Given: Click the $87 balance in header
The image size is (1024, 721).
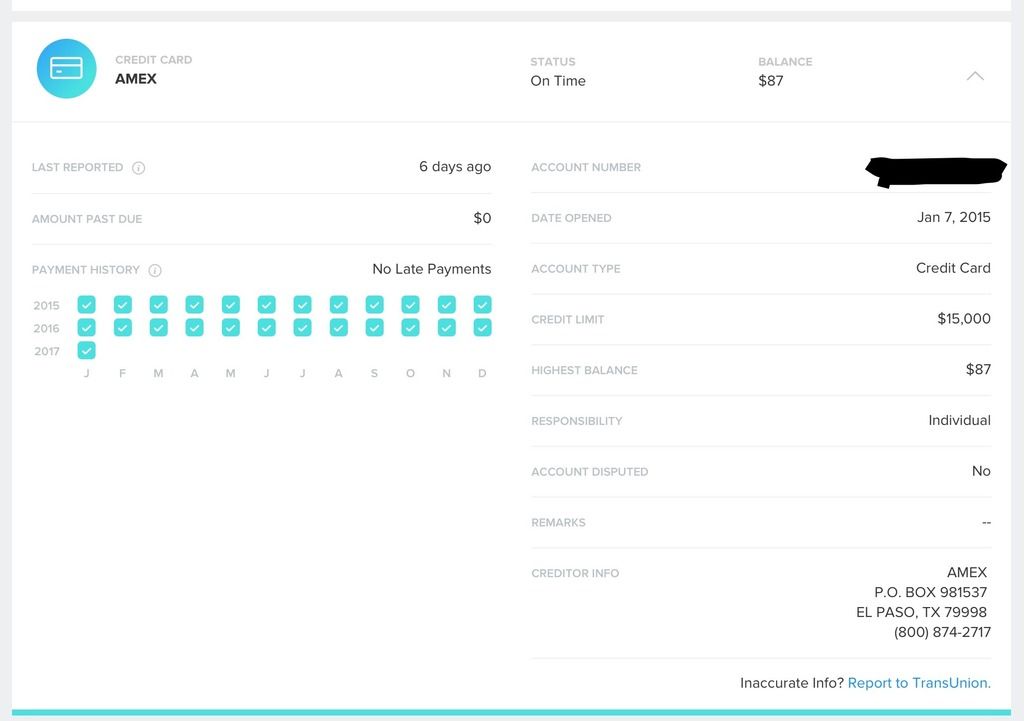Looking at the screenshot, I should coord(771,81).
